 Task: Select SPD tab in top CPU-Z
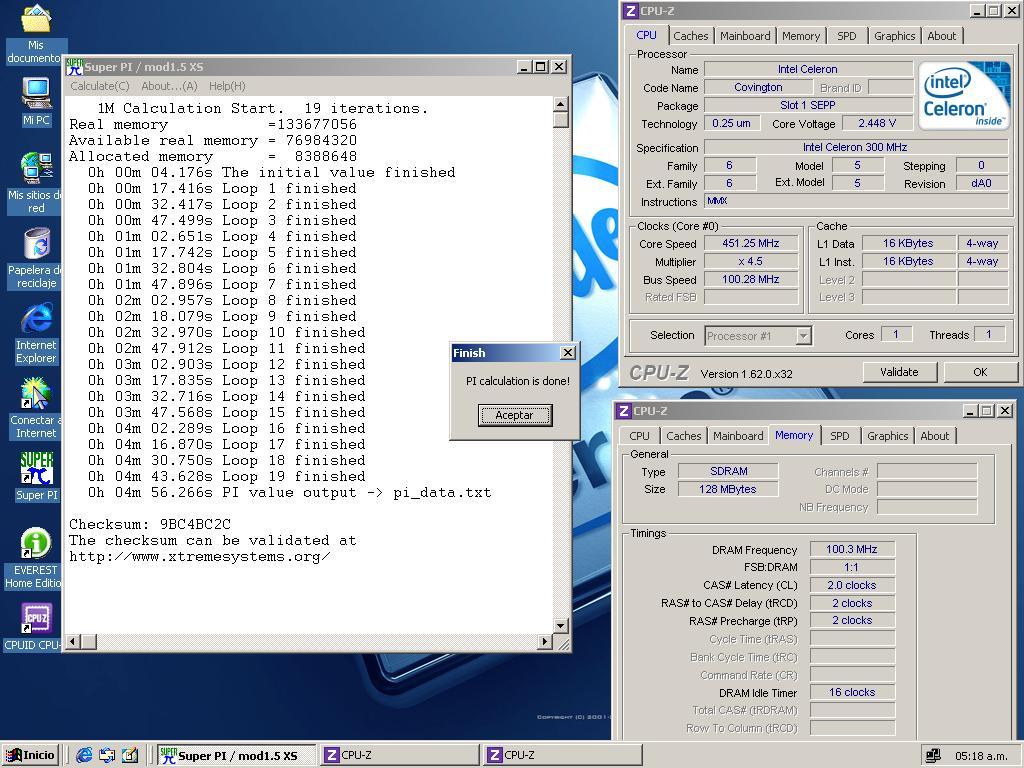pos(847,37)
